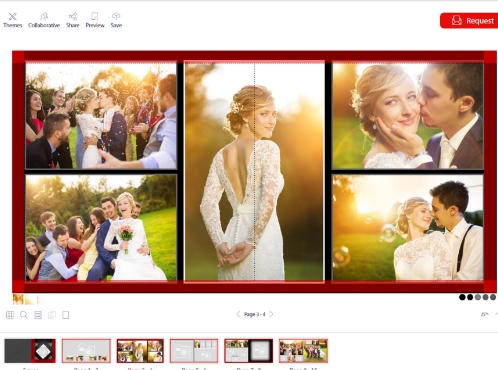Click the single blank page icon

(66, 315)
